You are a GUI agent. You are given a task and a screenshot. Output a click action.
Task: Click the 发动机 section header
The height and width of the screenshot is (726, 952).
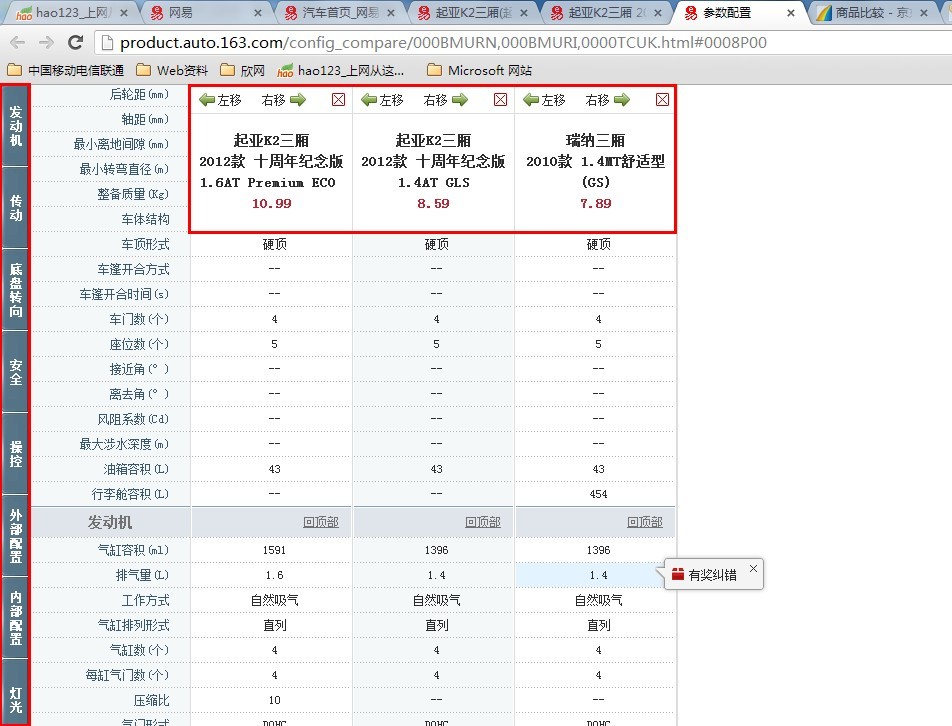tap(110, 522)
